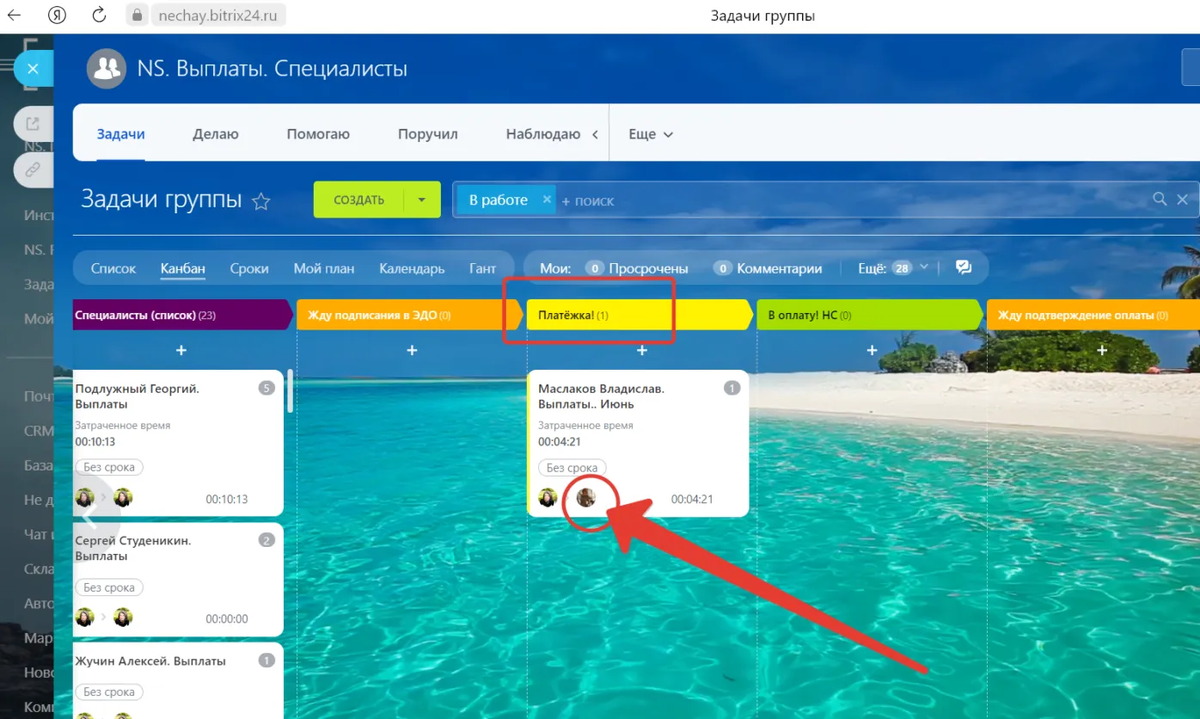Open the Сроки view

(249, 268)
